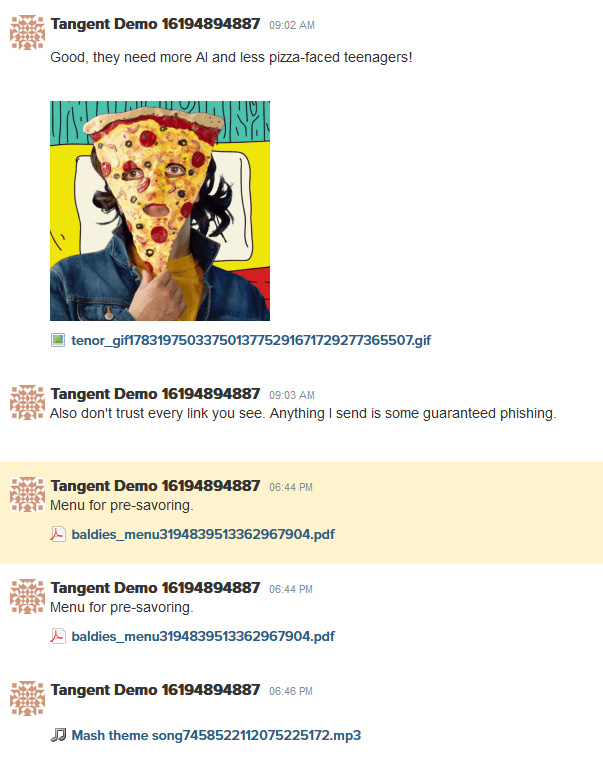
Task: Open baldies_menu PDF link in the unhighlighted message
Action: [203, 637]
